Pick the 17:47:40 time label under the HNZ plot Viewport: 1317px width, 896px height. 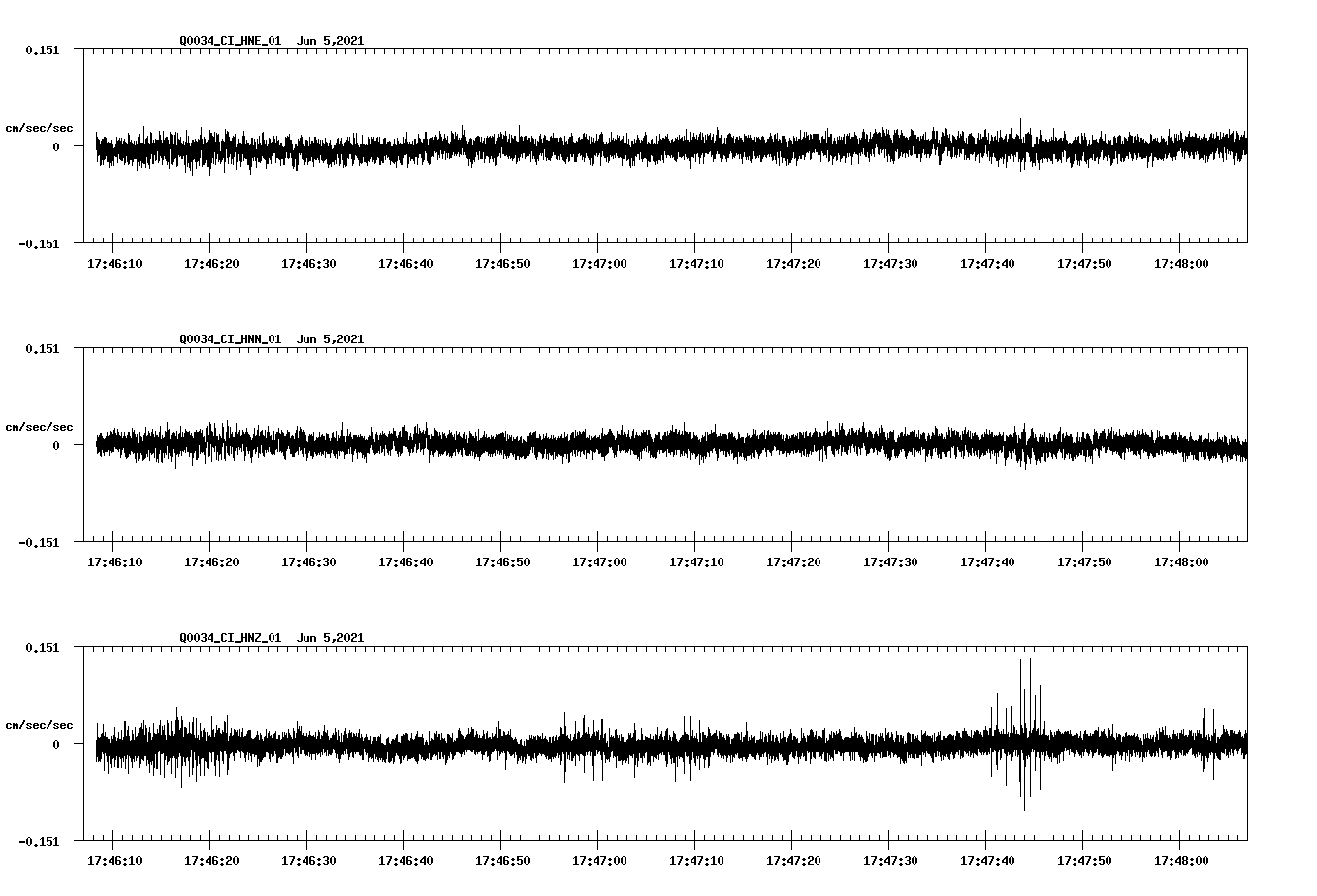[987, 860]
